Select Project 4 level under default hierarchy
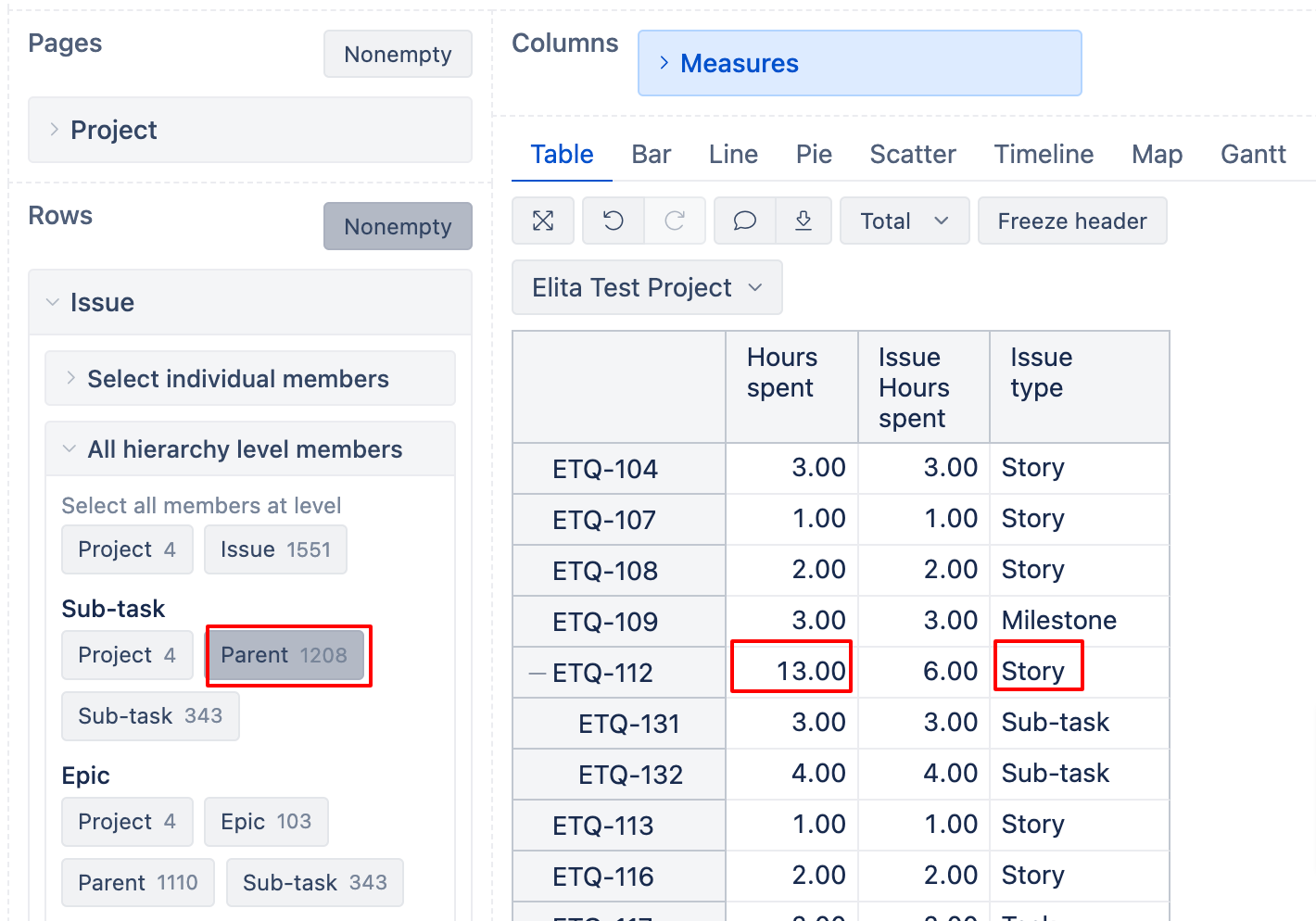 click(127, 549)
